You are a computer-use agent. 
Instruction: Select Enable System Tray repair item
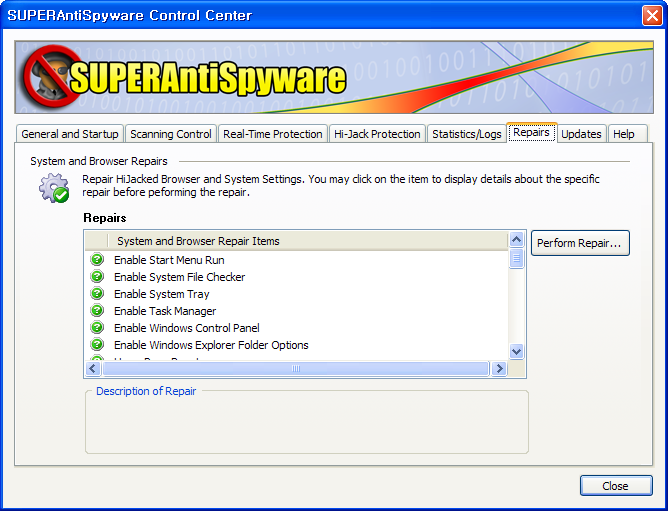(161, 294)
